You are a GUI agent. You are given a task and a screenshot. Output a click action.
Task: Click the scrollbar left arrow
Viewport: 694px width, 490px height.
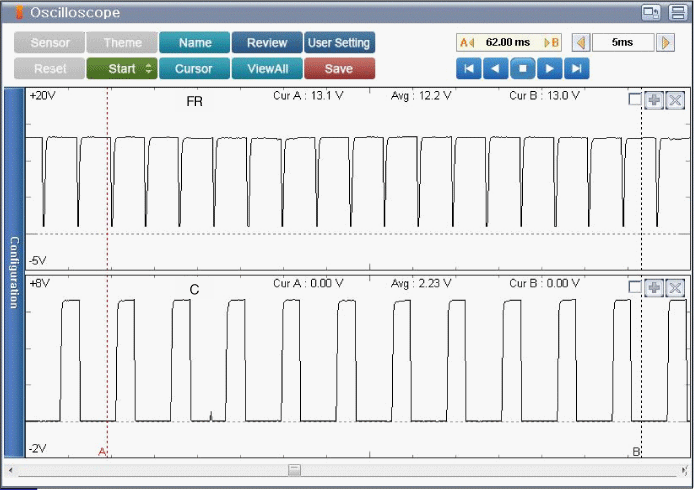(10, 470)
